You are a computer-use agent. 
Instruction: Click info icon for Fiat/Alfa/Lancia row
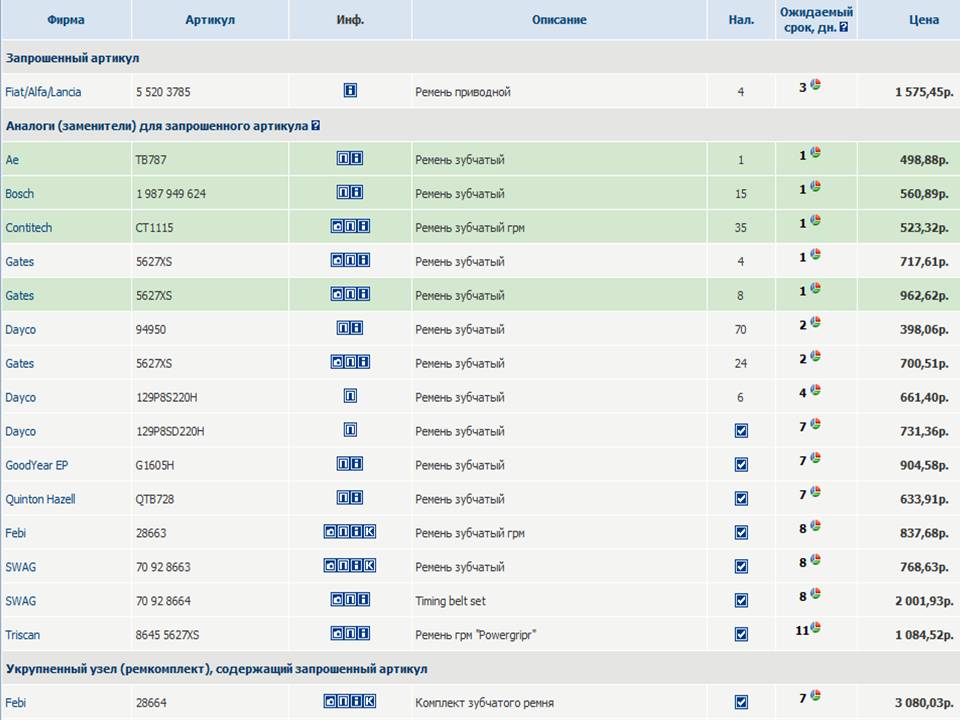coord(350,90)
